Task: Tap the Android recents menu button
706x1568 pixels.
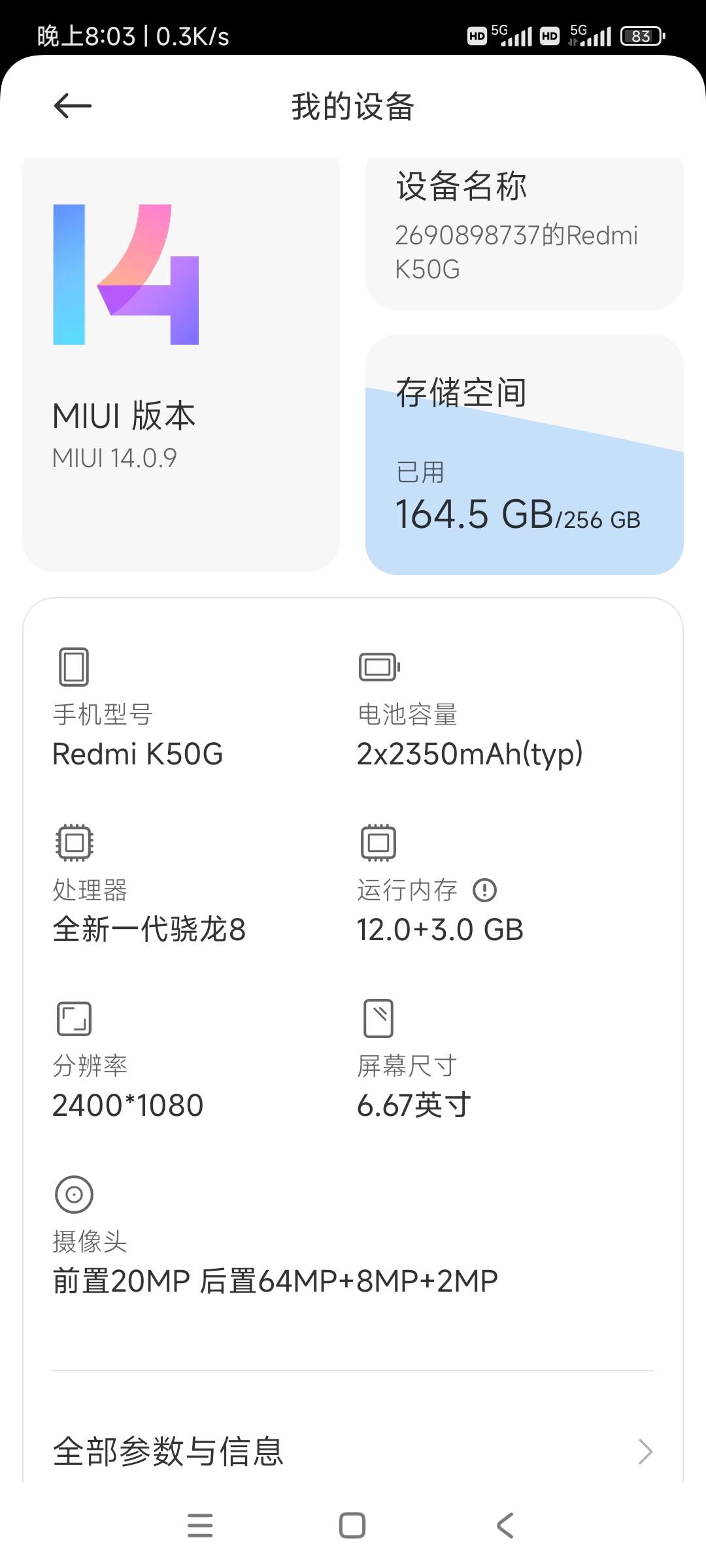Action: [200, 1526]
